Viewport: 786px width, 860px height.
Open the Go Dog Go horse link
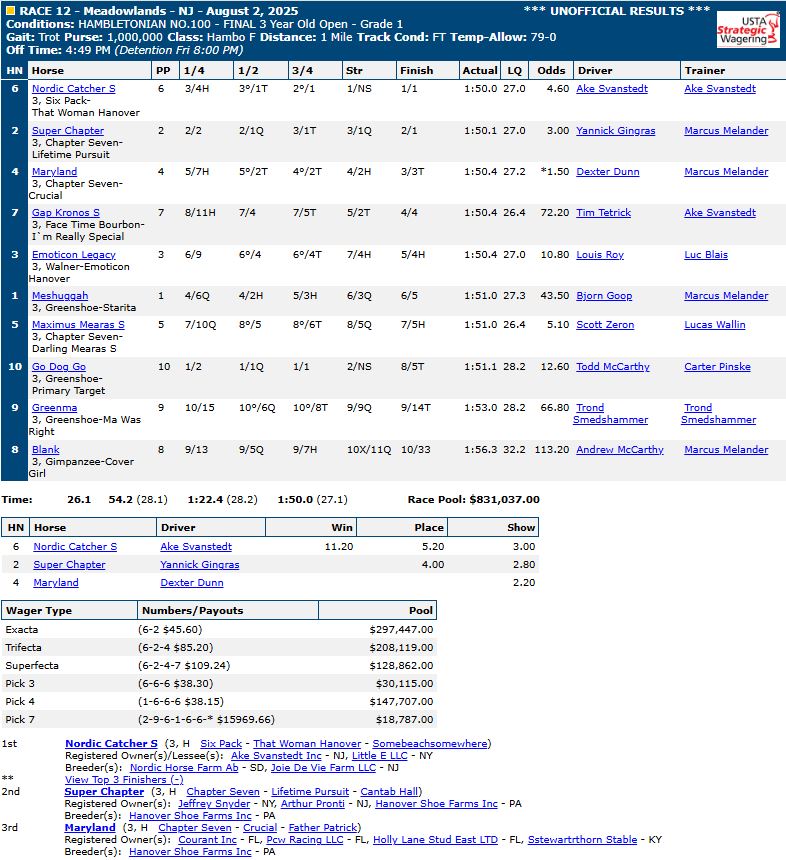click(59, 367)
